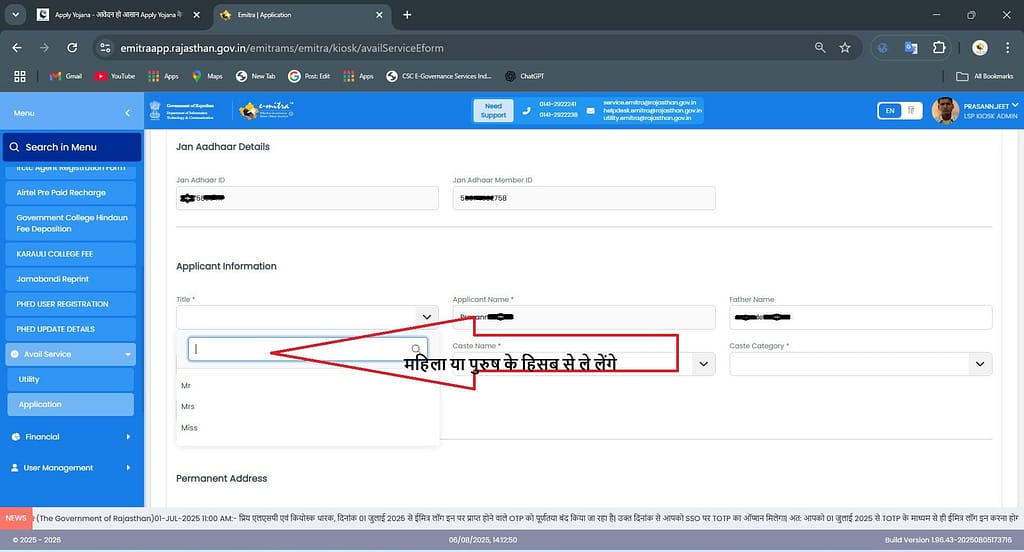Open the Caste Name dropdown
The image size is (1024, 552).
coord(703,364)
